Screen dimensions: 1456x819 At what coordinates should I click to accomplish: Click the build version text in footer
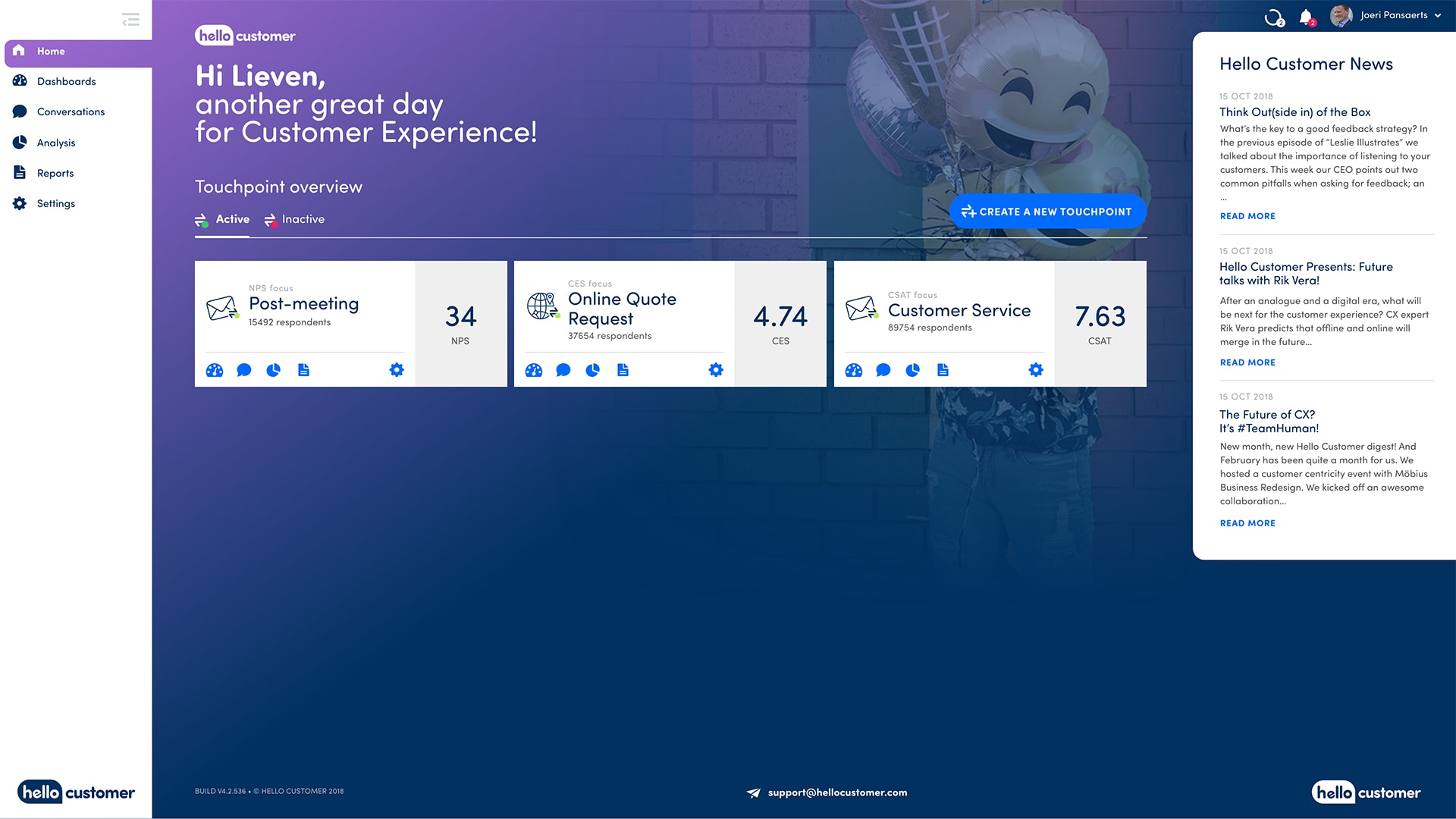click(269, 792)
